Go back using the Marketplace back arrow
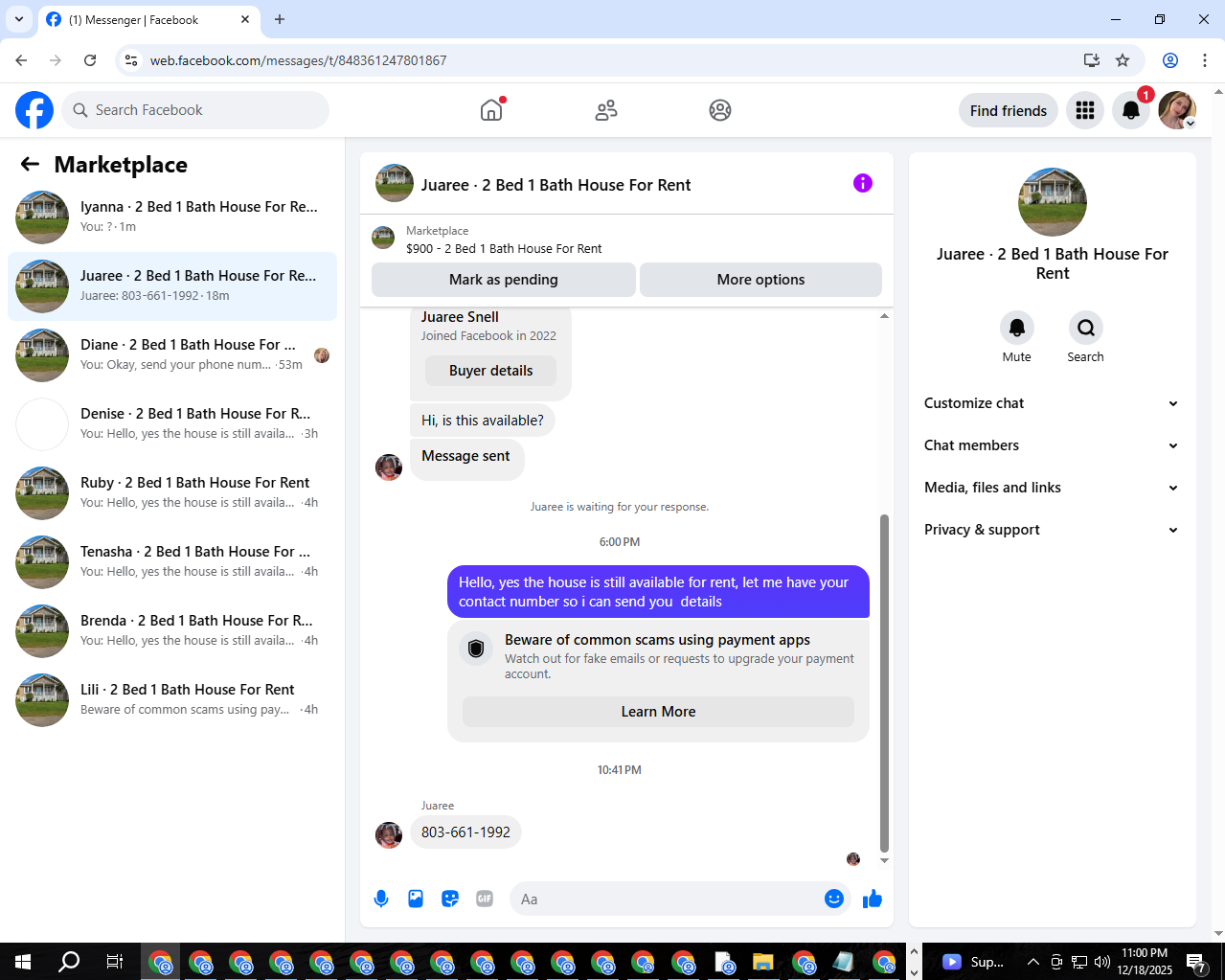The width and height of the screenshot is (1225, 980). pyautogui.click(x=30, y=164)
